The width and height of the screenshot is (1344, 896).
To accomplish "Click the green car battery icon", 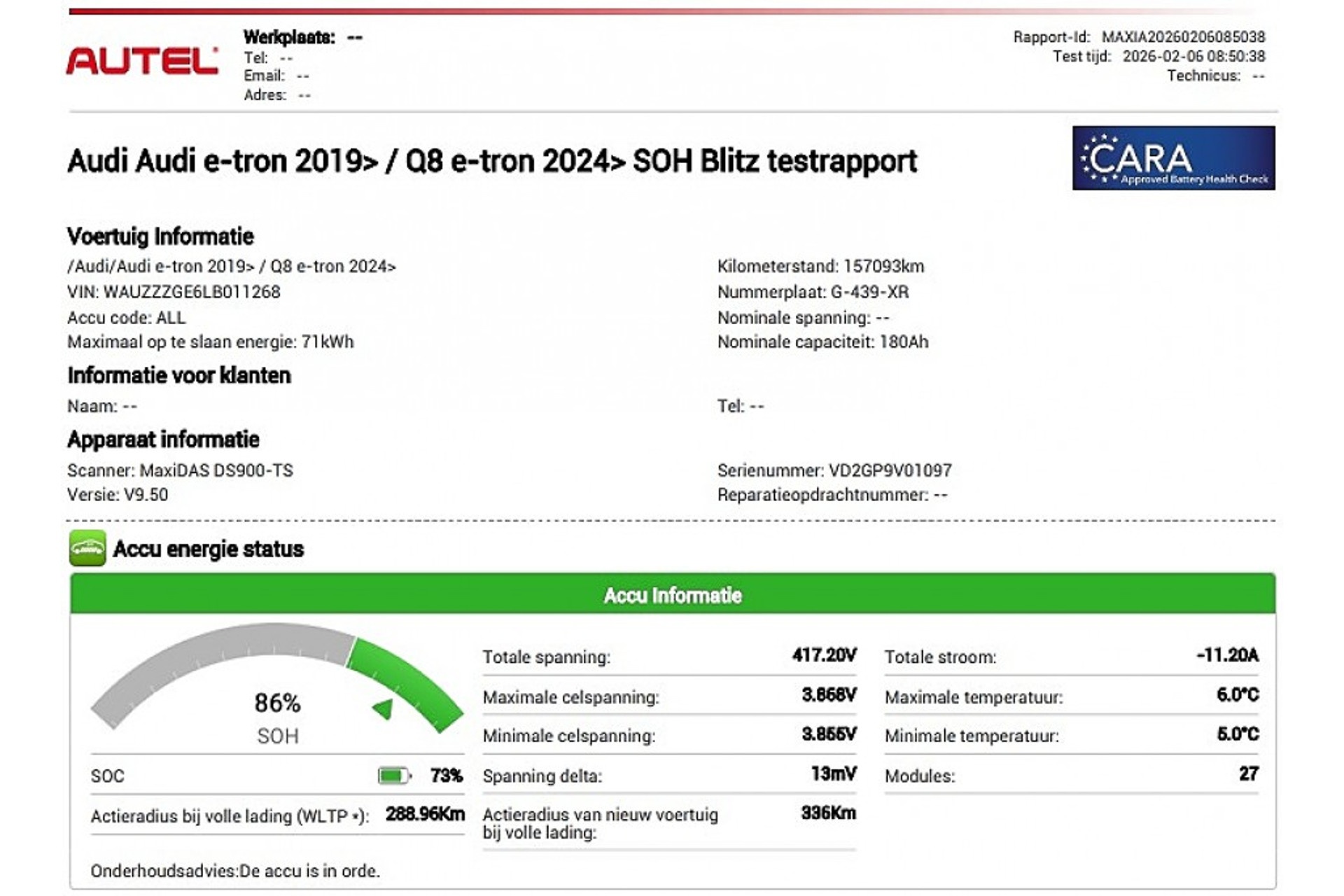I will pyautogui.click(x=87, y=548).
